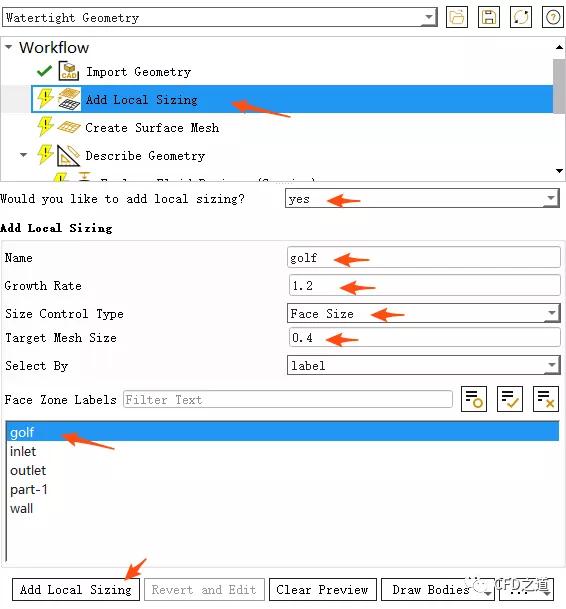Screen dimensions: 566x609
Task: Select golf in the face zone labels list
Action: (283, 432)
